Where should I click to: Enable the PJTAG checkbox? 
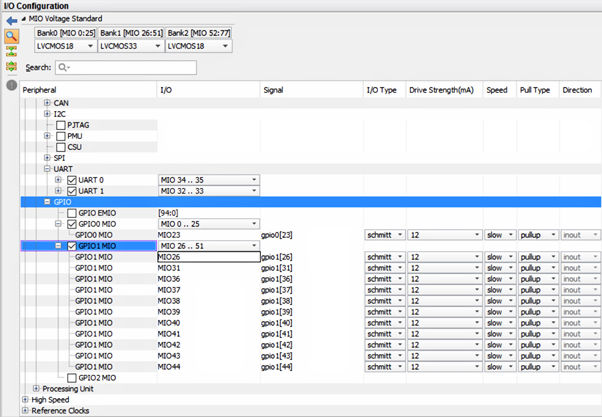click(61, 125)
